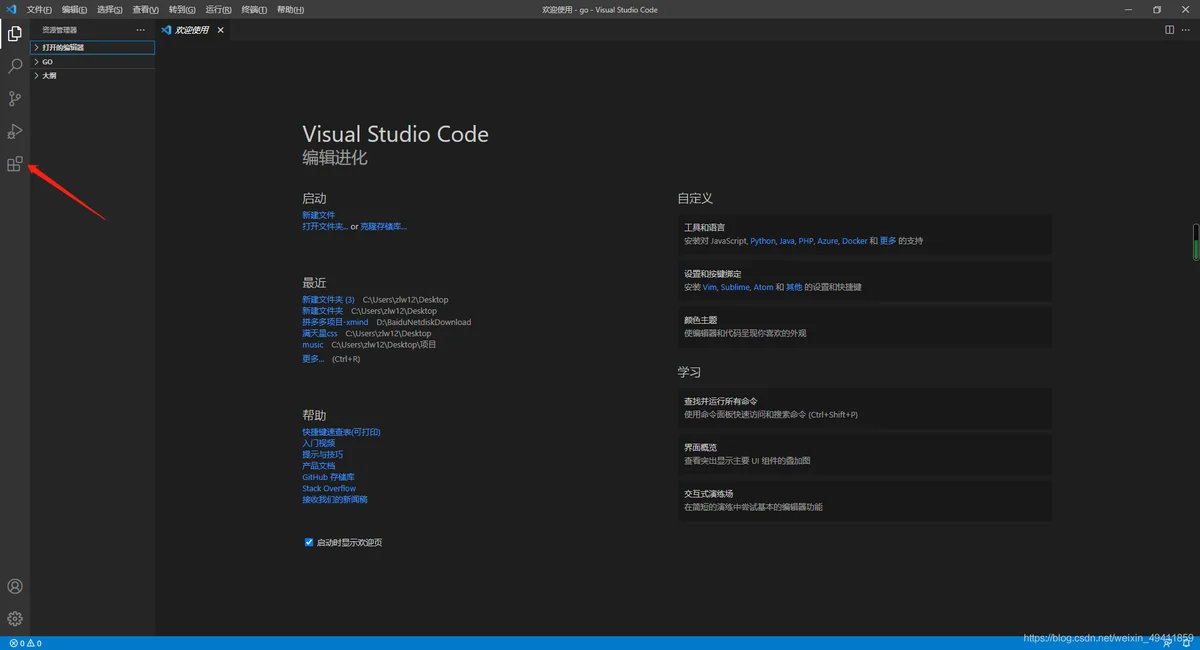Open the 颜色主题 card

pos(864,326)
